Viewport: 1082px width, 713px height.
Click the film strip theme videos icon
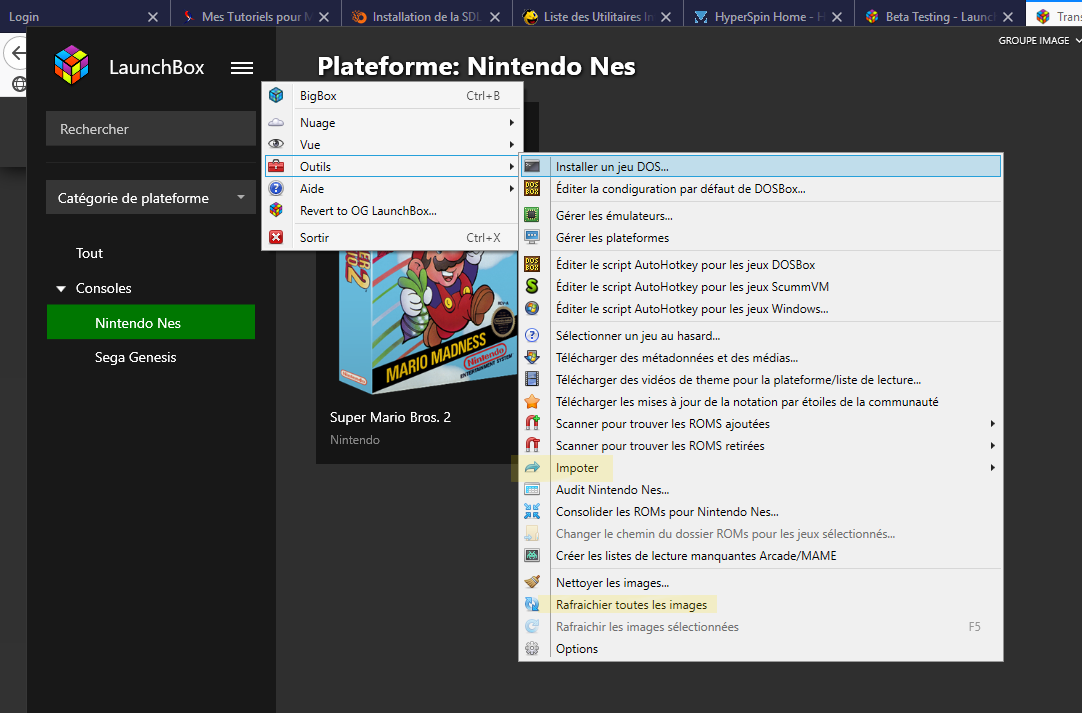(x=532, y=379)
